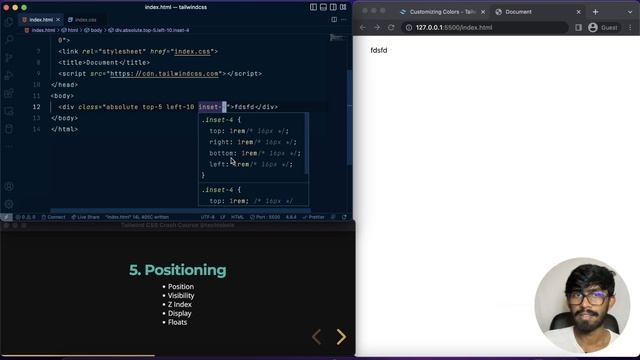Open errors and warnings count in status bar
Screen dimensions: 640x360
click(25, 217)
